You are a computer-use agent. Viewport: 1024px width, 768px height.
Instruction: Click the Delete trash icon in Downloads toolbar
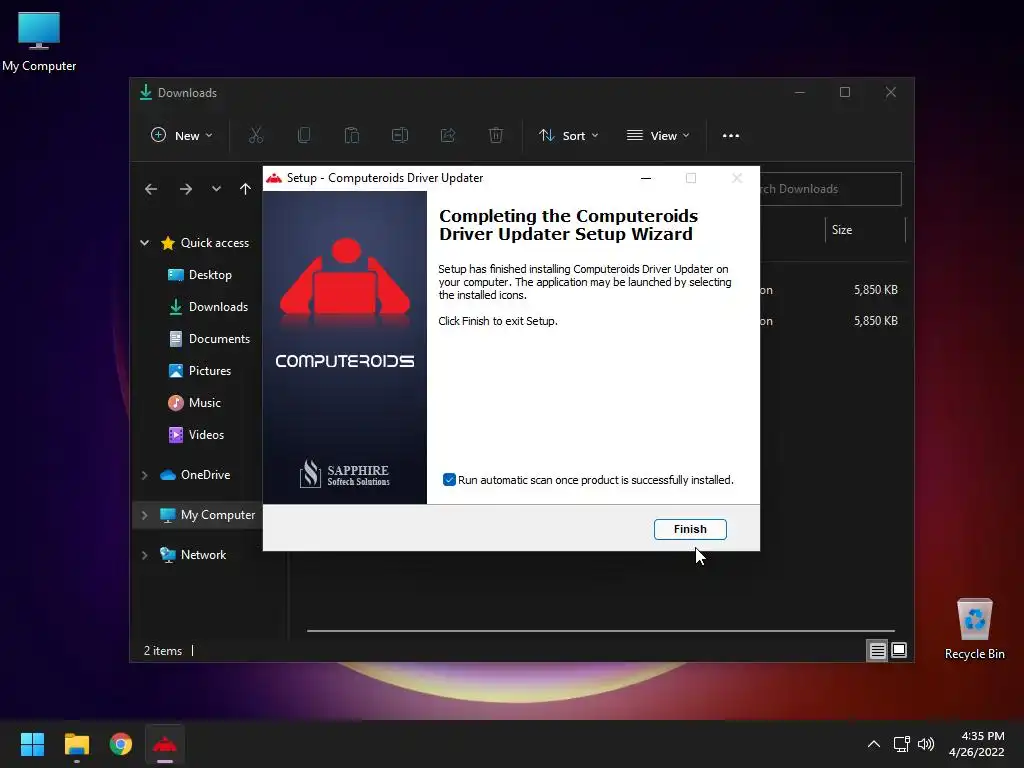(x=496, y=135)
